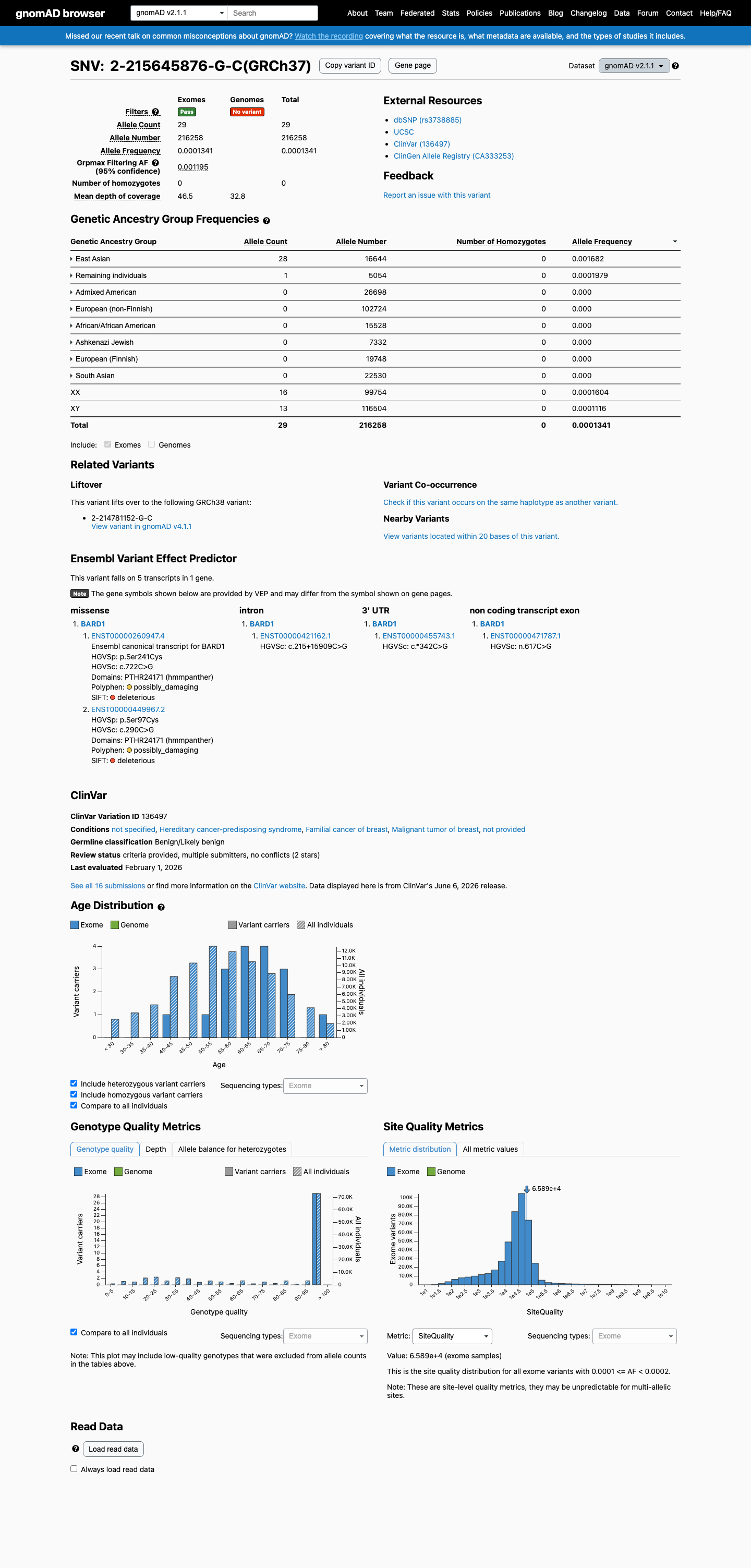Open the gnomAD v2.1.1 search dataset dropdown
The image size is (751, 1568).
[179, 13]
